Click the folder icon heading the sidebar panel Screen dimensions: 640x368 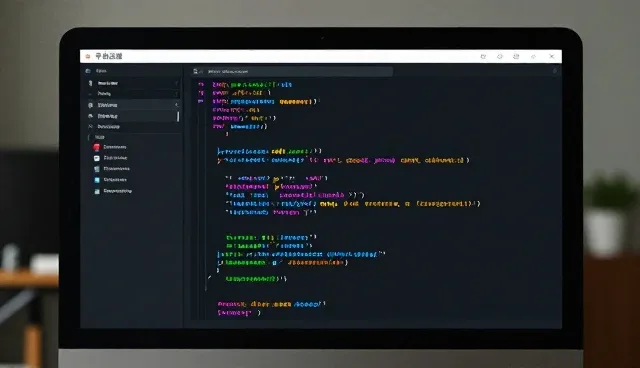(88, 71)
